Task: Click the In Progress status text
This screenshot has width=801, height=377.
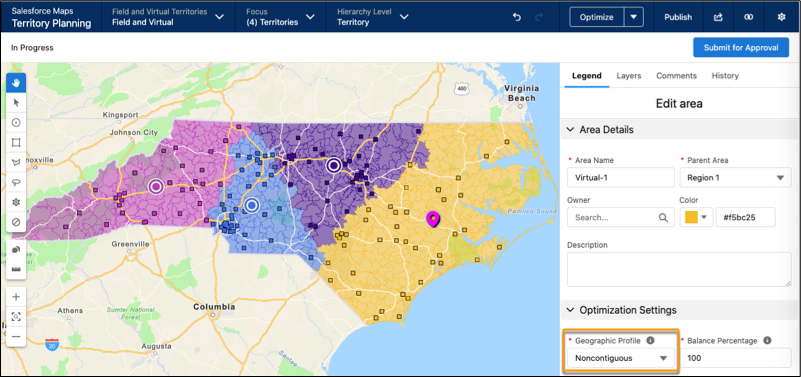Action: [x=32, y=48]
